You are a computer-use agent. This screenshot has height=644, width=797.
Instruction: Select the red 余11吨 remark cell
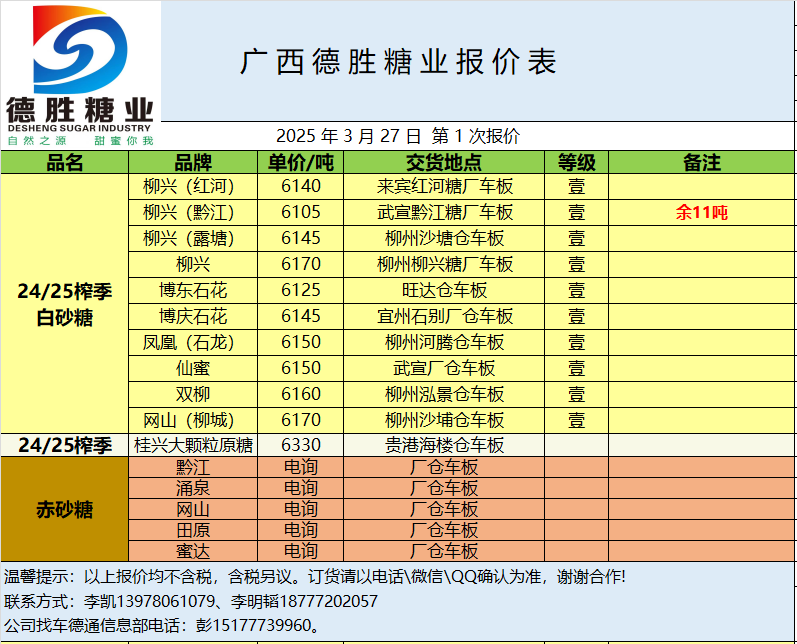(x=701, y=212)
